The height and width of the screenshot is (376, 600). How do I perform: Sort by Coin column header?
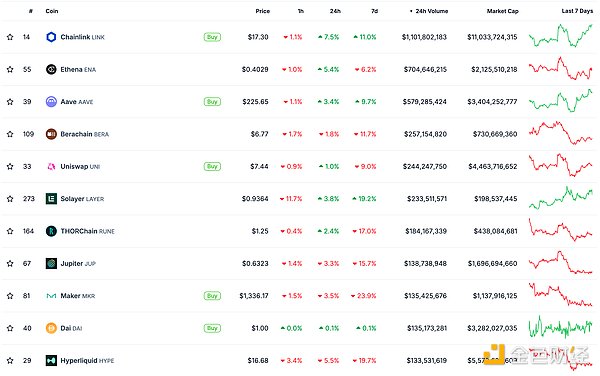(x=52, y=11)
